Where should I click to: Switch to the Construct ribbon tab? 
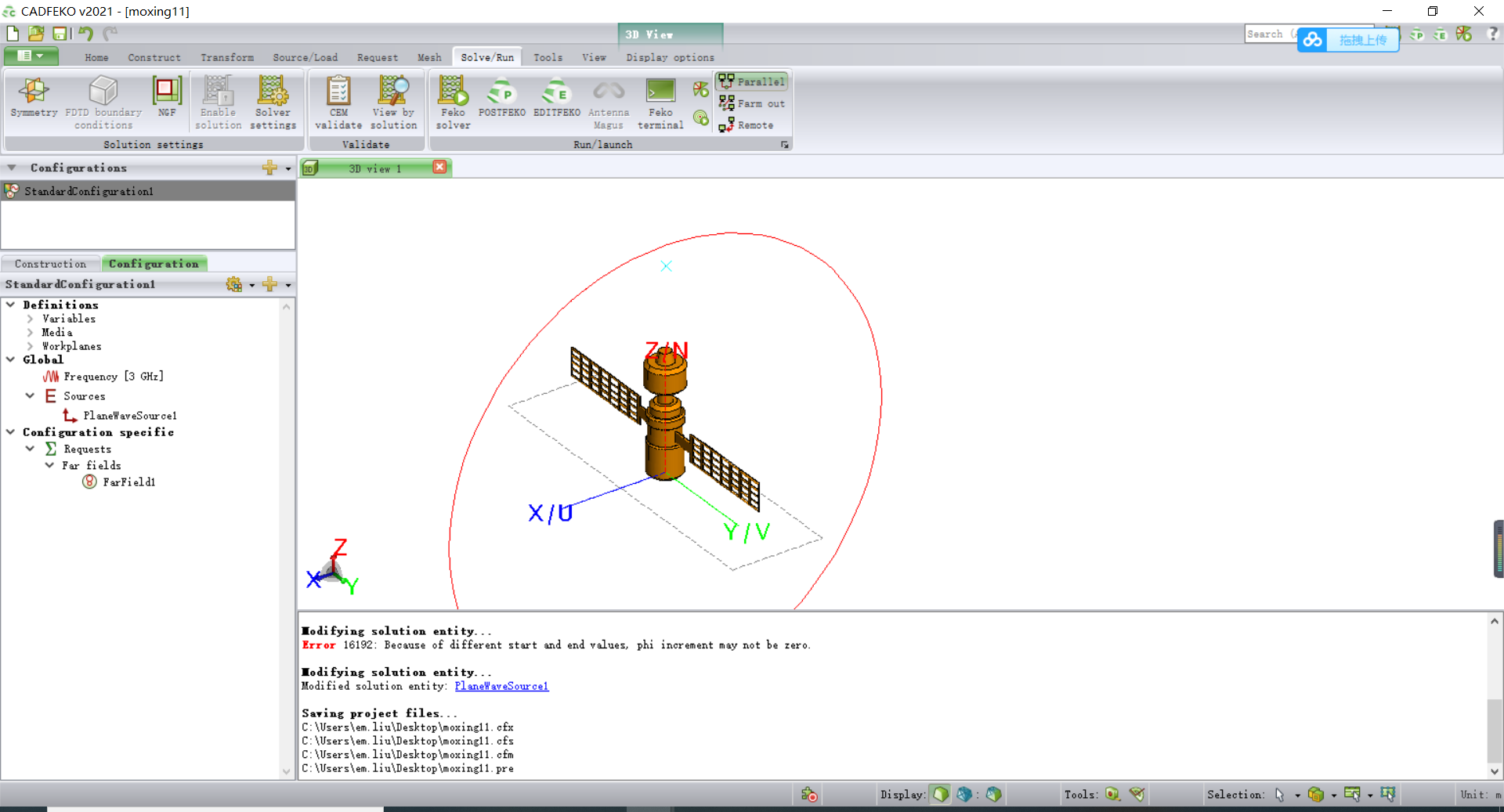coord(154,57)
